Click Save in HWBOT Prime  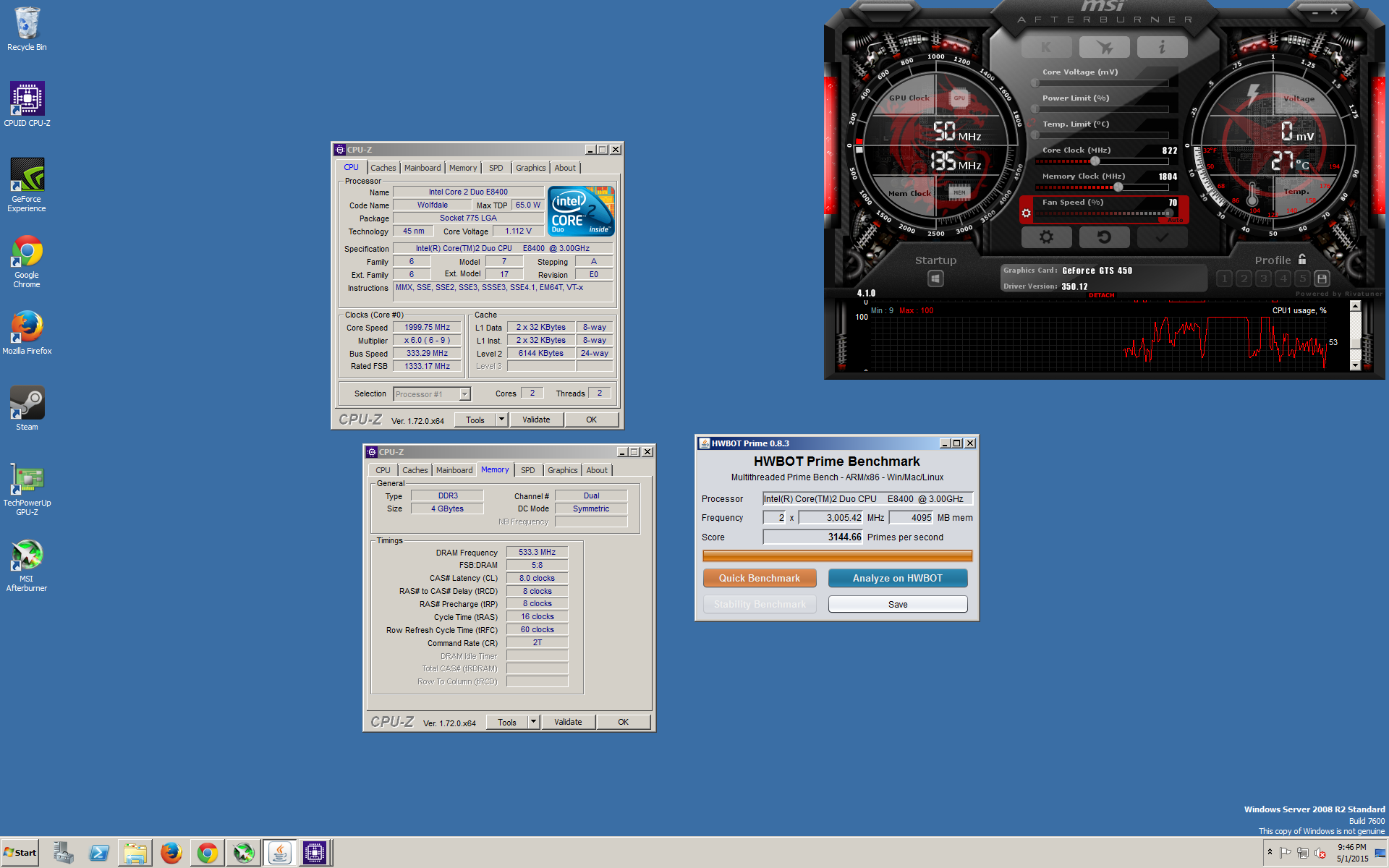[898, 604]
